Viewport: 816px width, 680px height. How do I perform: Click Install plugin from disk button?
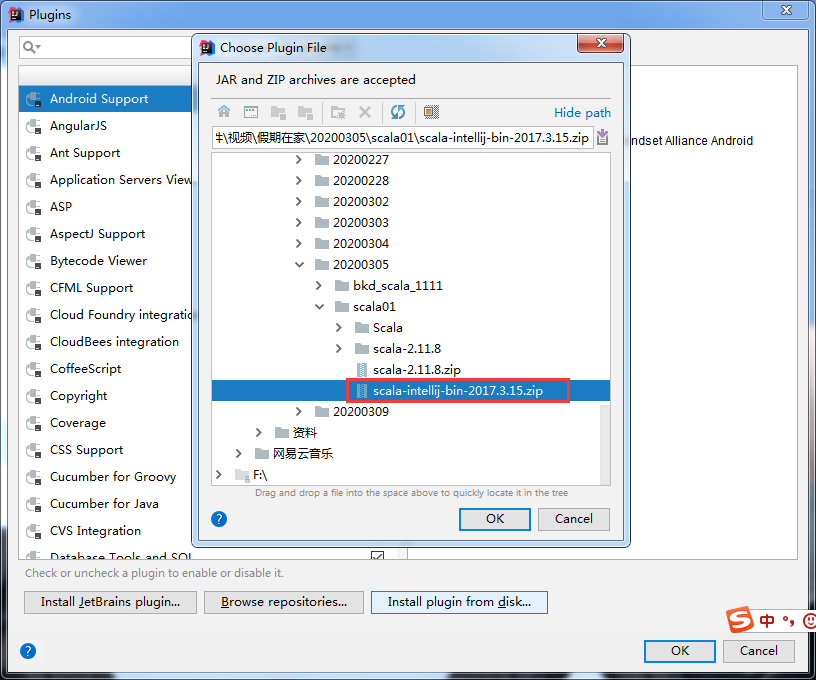[459, 602]
